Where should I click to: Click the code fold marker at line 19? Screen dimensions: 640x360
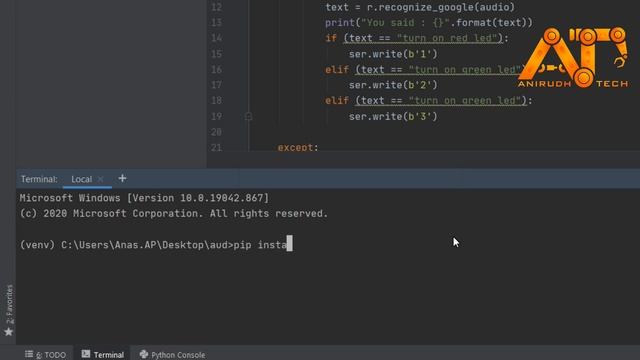(248, 117)
